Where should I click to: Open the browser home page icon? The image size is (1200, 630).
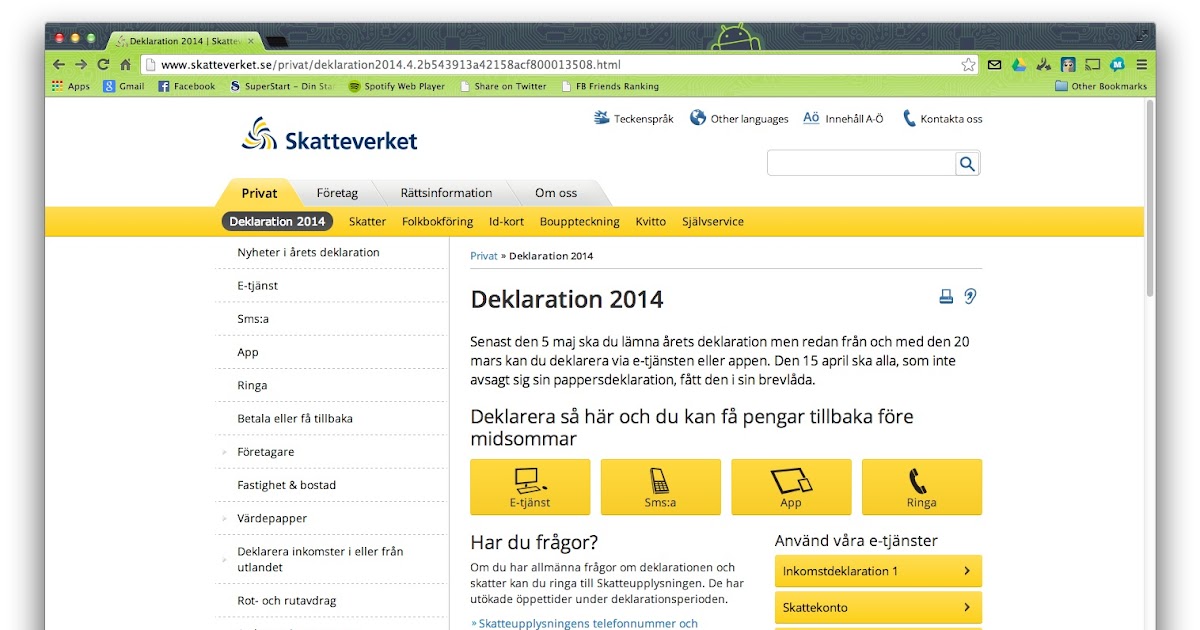(126, 64)
